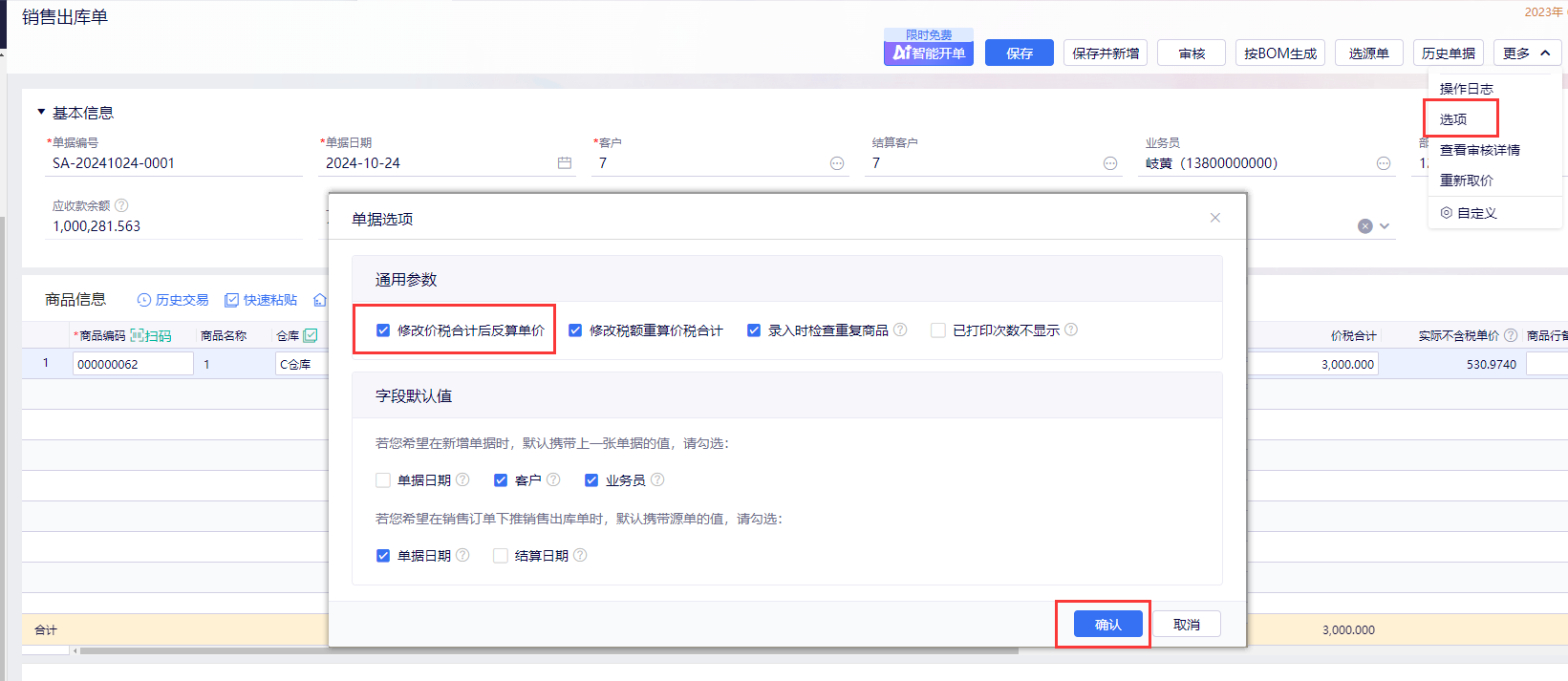Open the C仓库 warehouse cell dropdown

tap(300, 364)
